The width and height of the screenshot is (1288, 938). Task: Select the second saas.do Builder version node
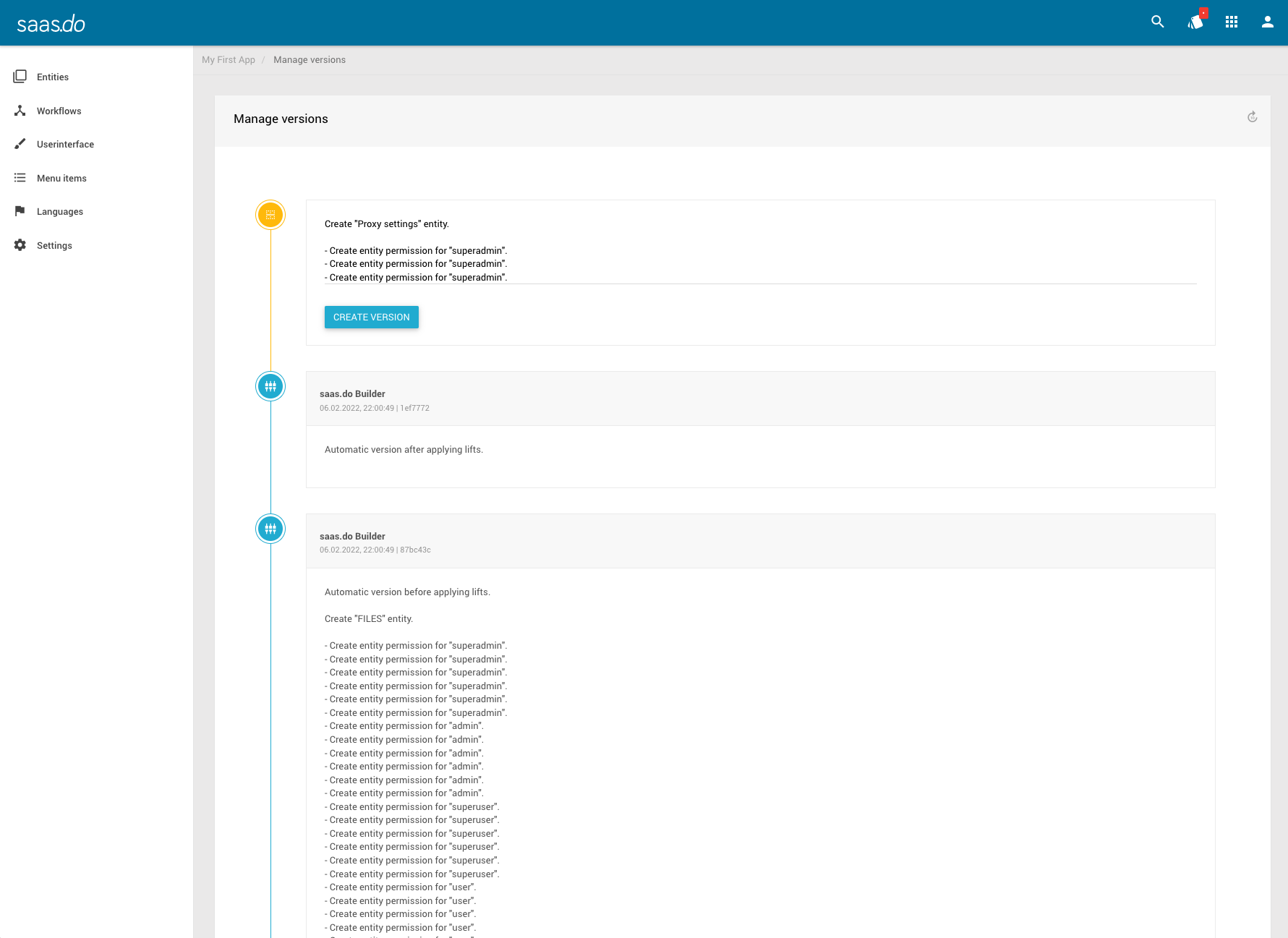tap(270, 528)
